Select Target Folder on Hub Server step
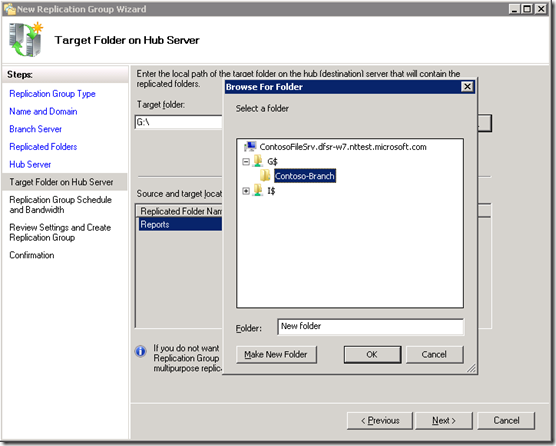556x446 pixels. pyautogui.click(x=65, y=182)
